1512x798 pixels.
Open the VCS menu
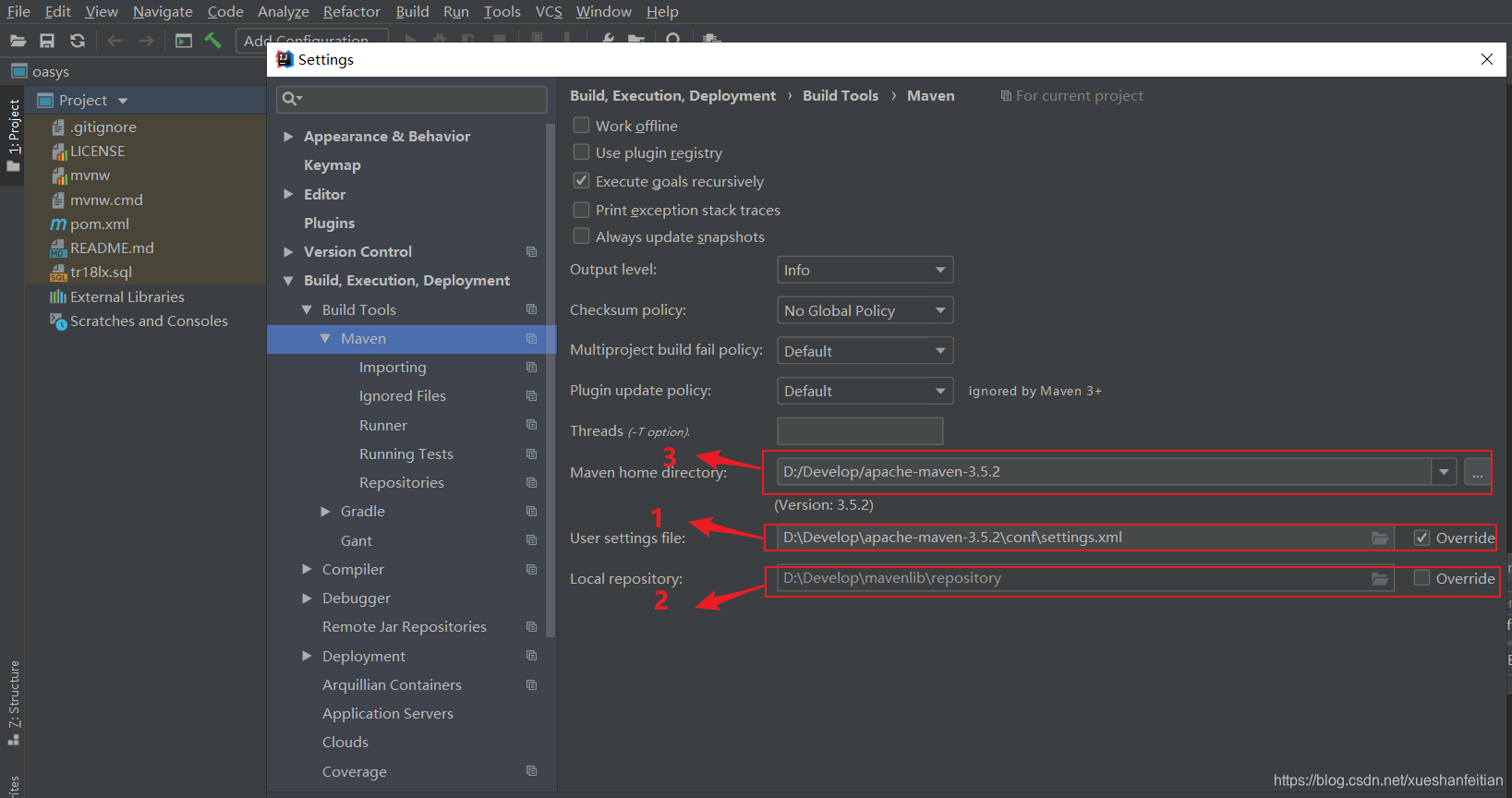point(549,11)
